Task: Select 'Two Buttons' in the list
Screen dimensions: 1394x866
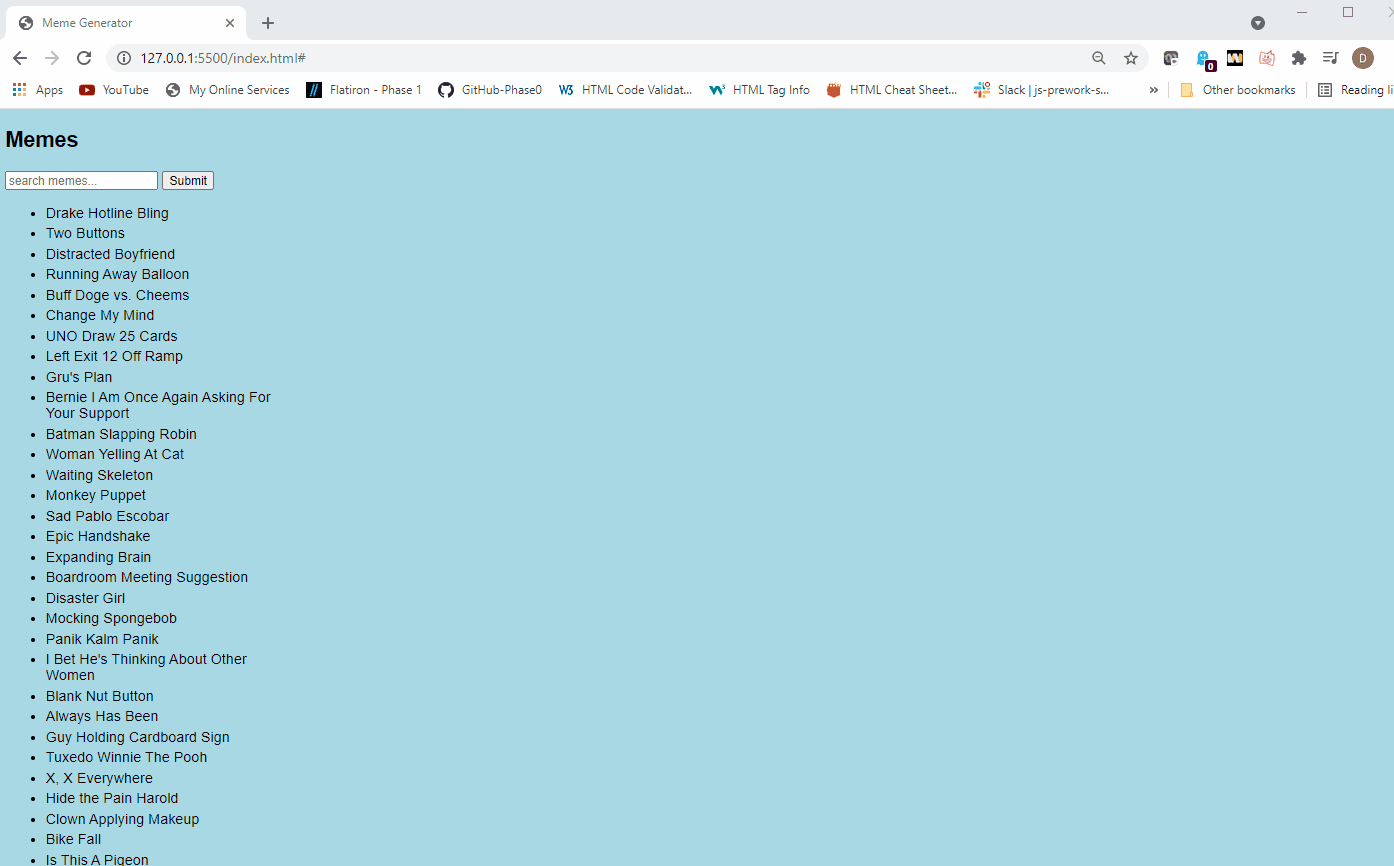Action: [x=85, y=233]
